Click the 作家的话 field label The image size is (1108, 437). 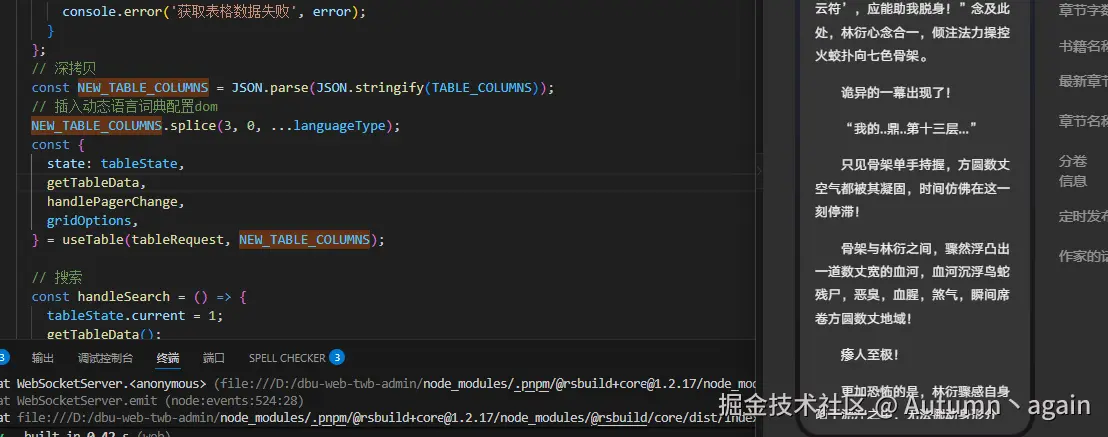1083,256
